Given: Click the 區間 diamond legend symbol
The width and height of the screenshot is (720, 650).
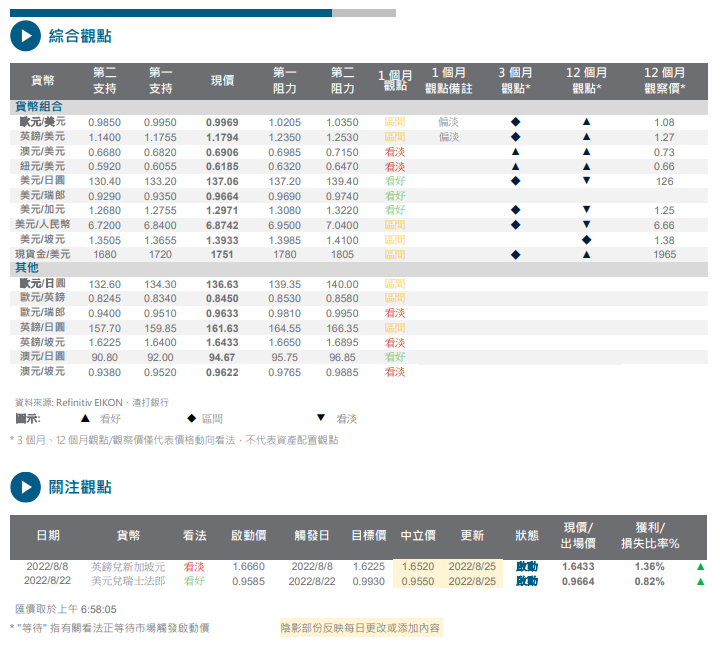Looking at the screenshot, I should (192, 419).
